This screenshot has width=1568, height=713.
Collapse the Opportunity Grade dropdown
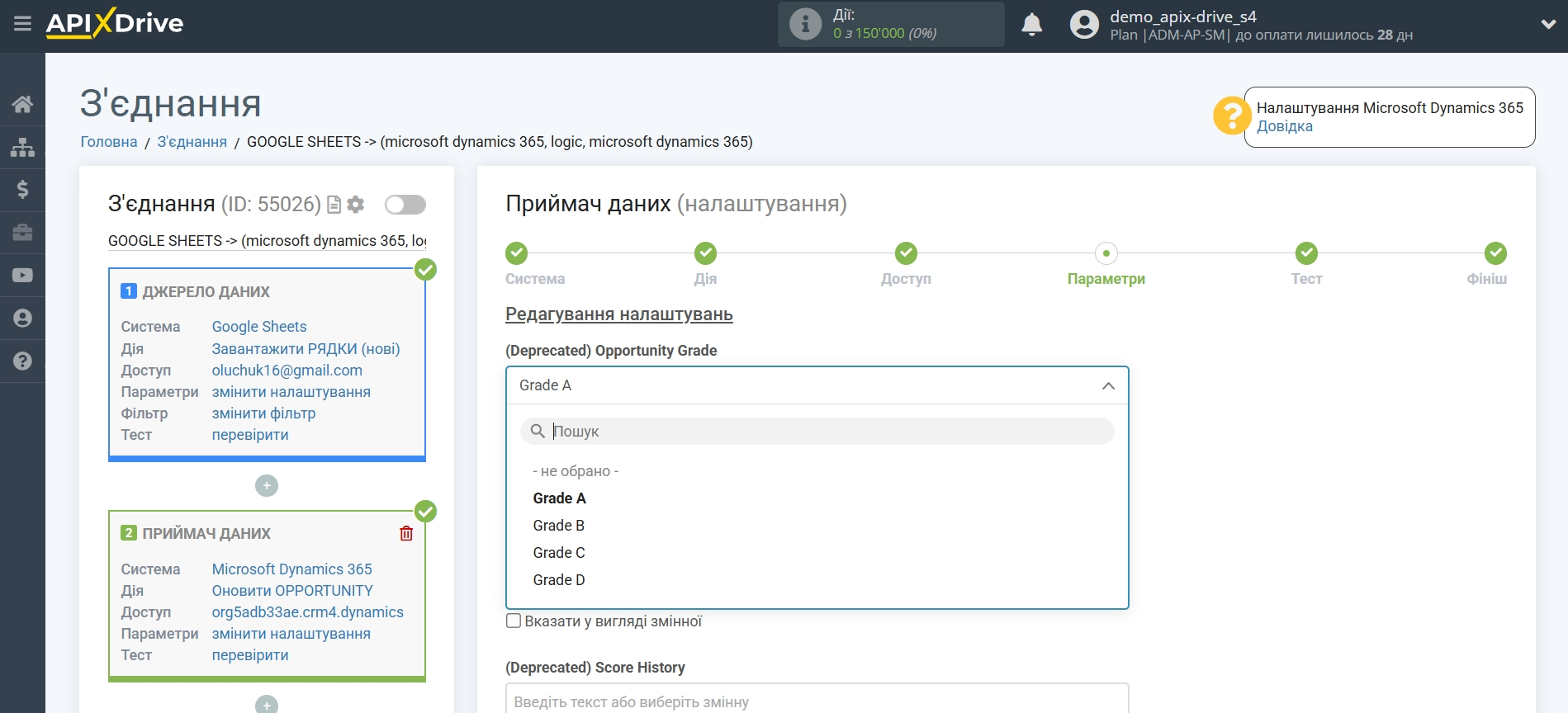tap(1108, 385)
